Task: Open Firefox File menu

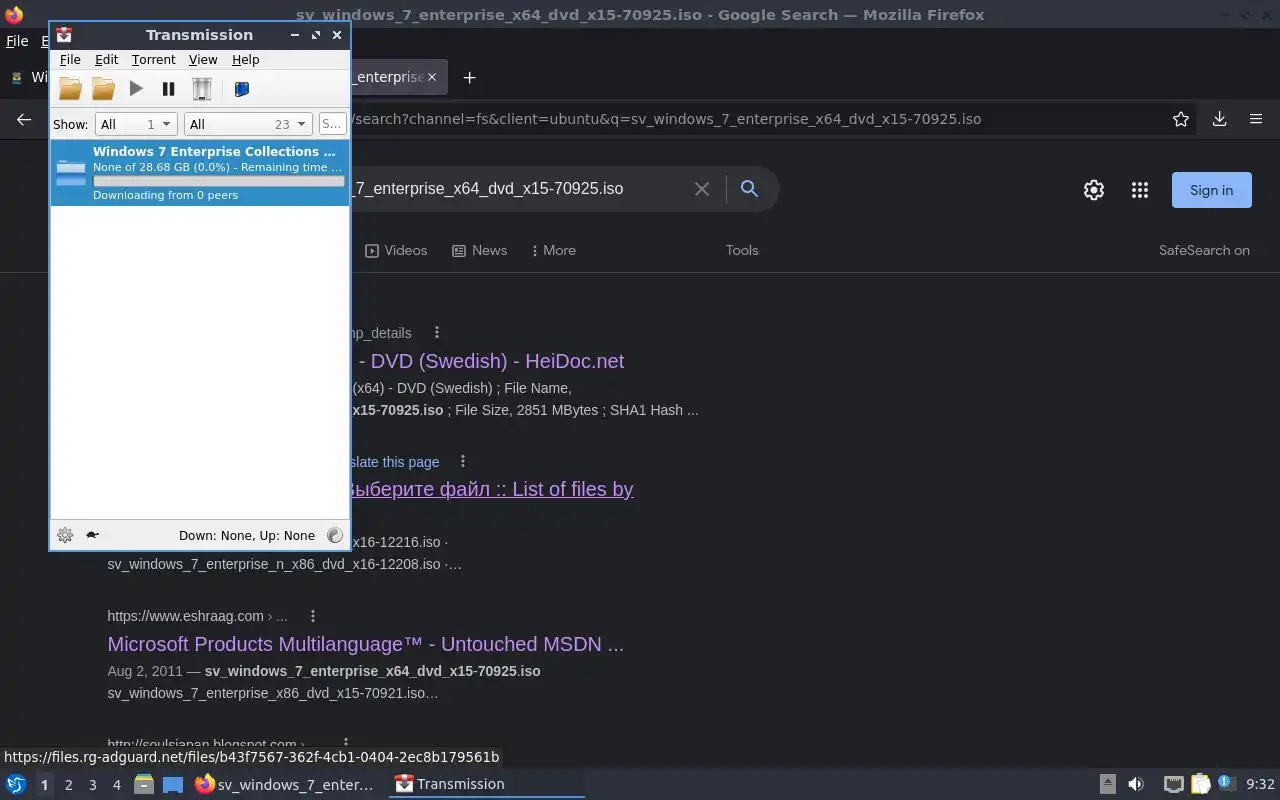Action: tap(17, 41)
